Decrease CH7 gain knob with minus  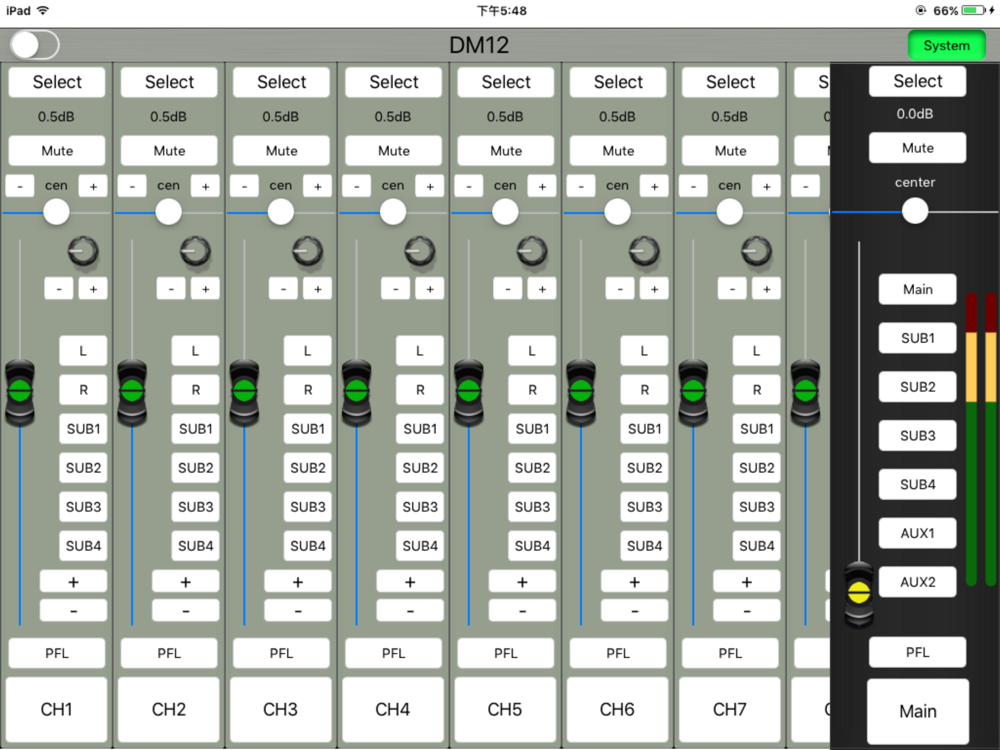click(732, 289)
